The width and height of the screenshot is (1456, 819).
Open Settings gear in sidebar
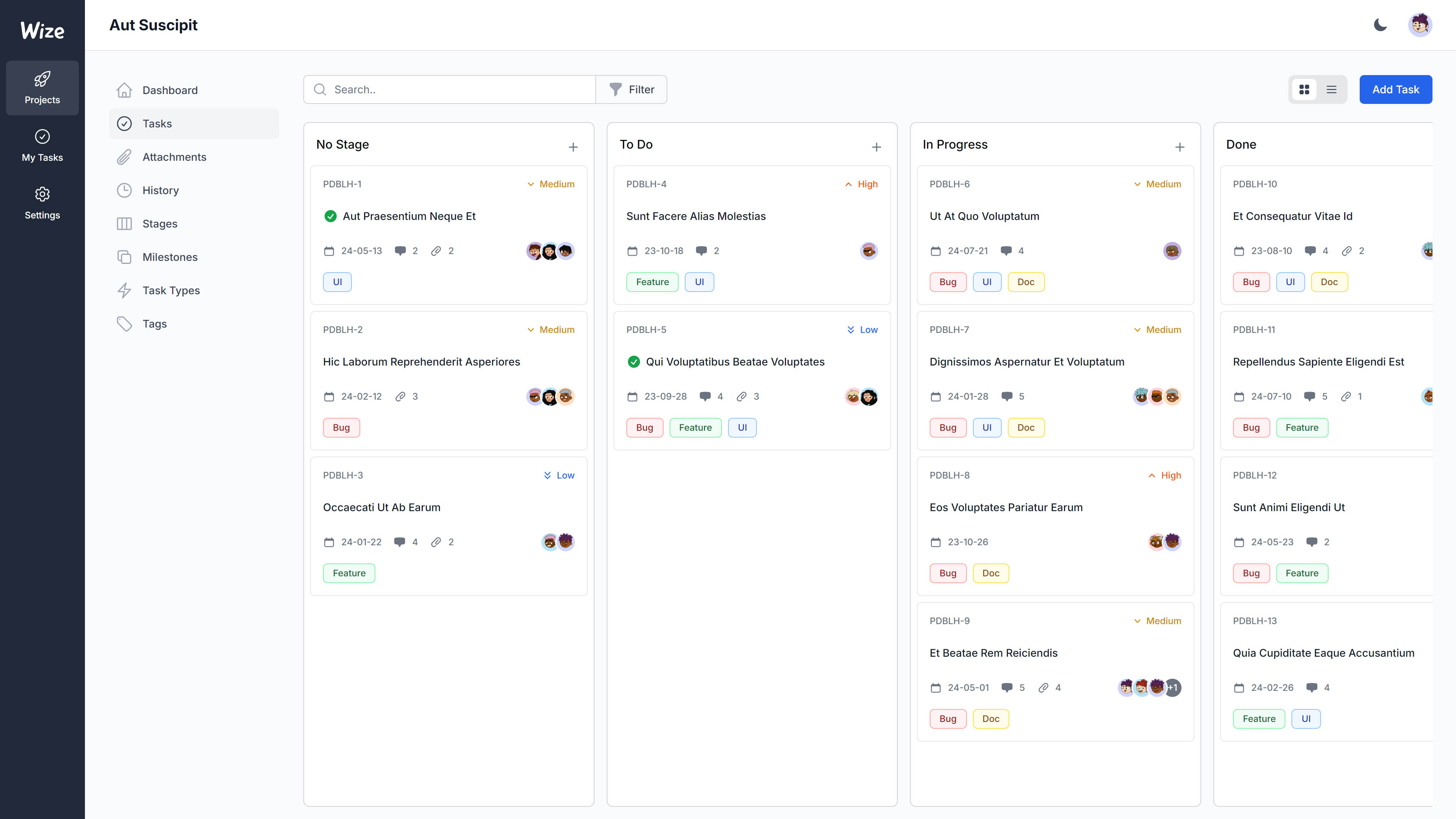coord(42,203)
